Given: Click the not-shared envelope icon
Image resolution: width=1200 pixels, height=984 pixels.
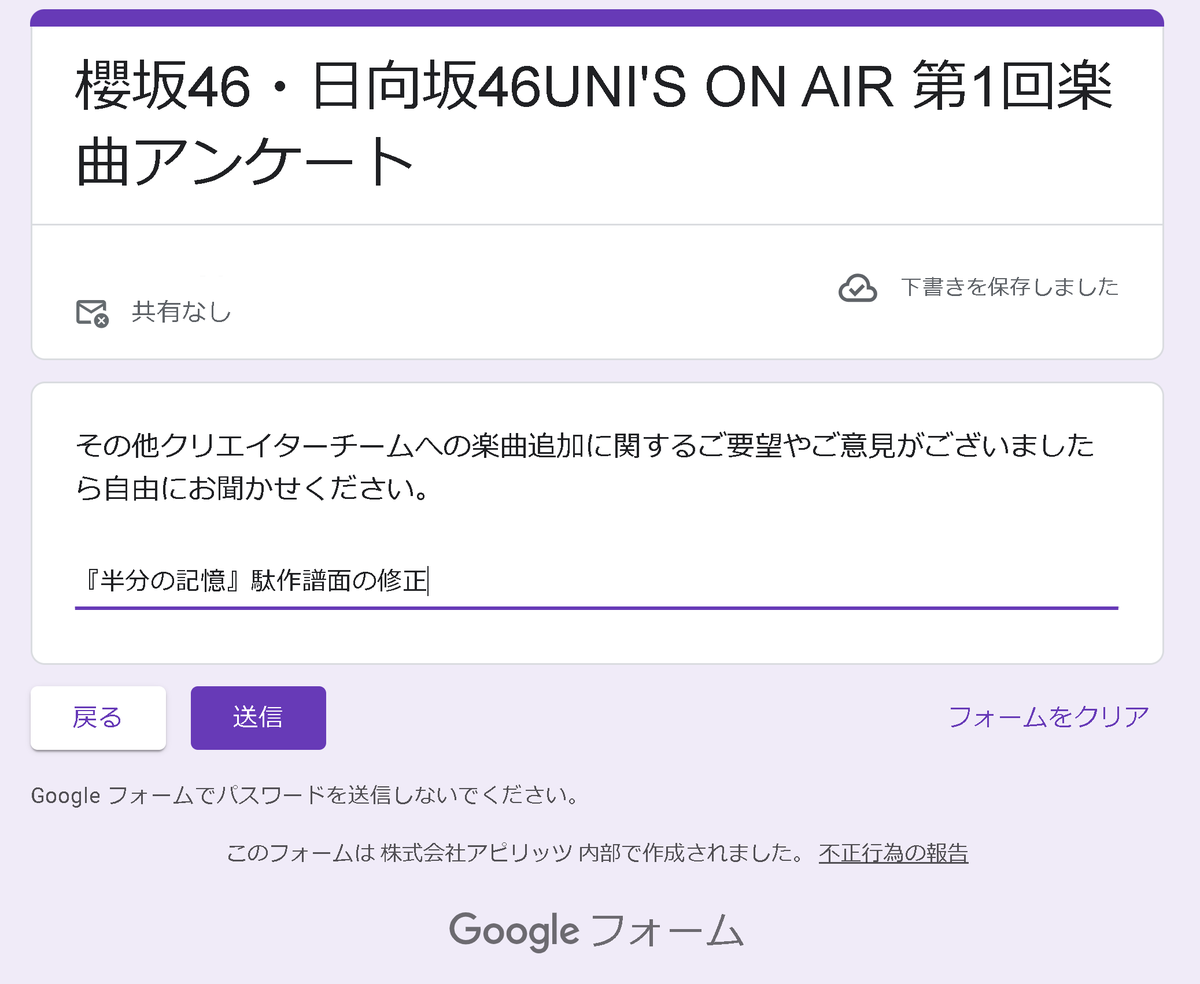Looking at the screenshot, I should pos(92,313).
